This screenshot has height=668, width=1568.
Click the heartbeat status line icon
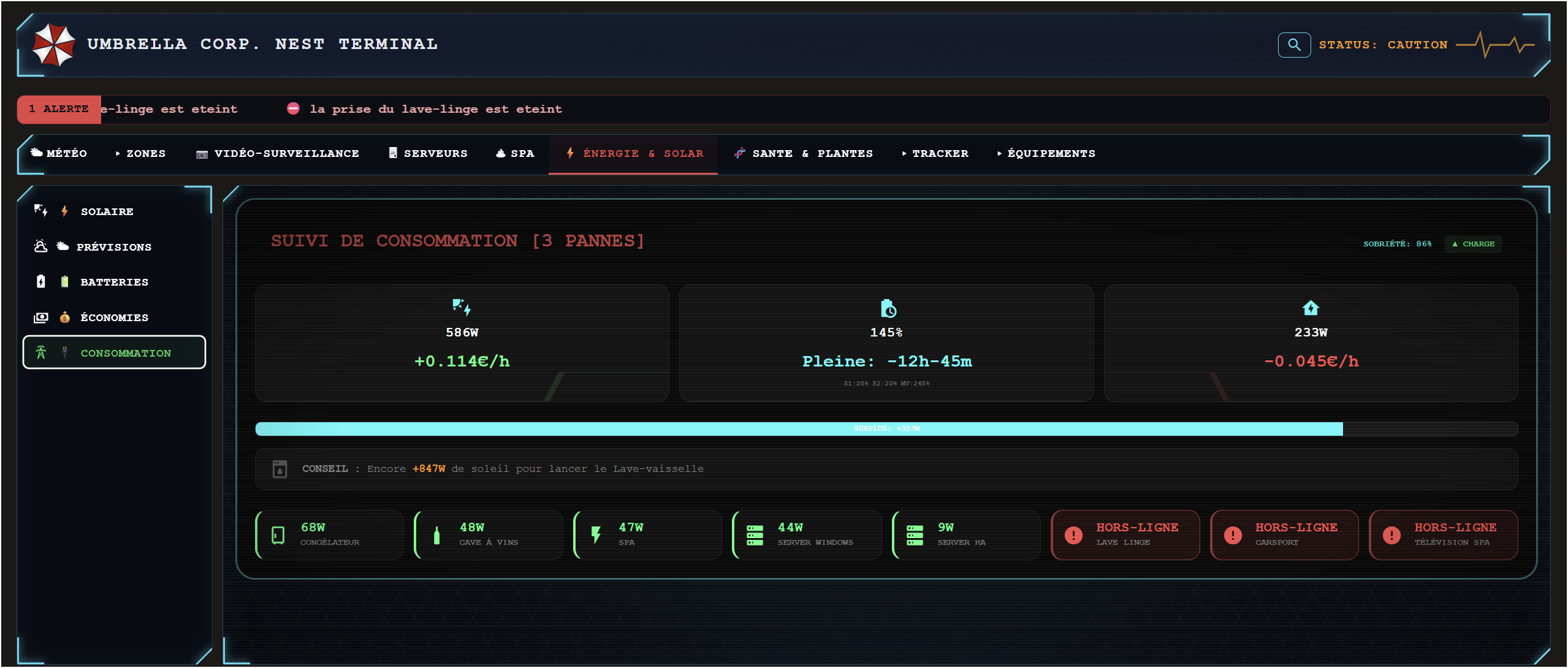coord(1495,45)
